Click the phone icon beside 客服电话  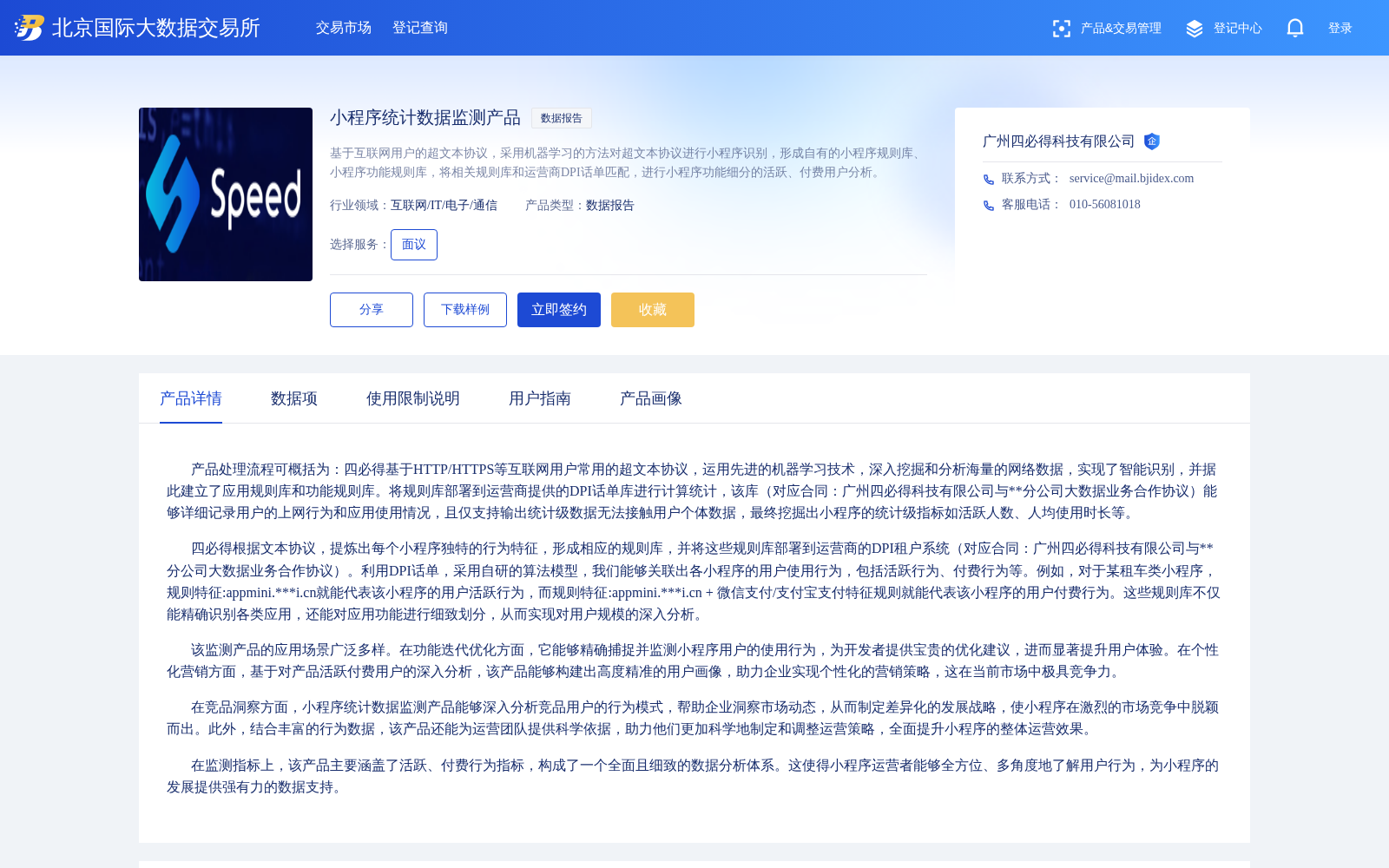(989, 206)
